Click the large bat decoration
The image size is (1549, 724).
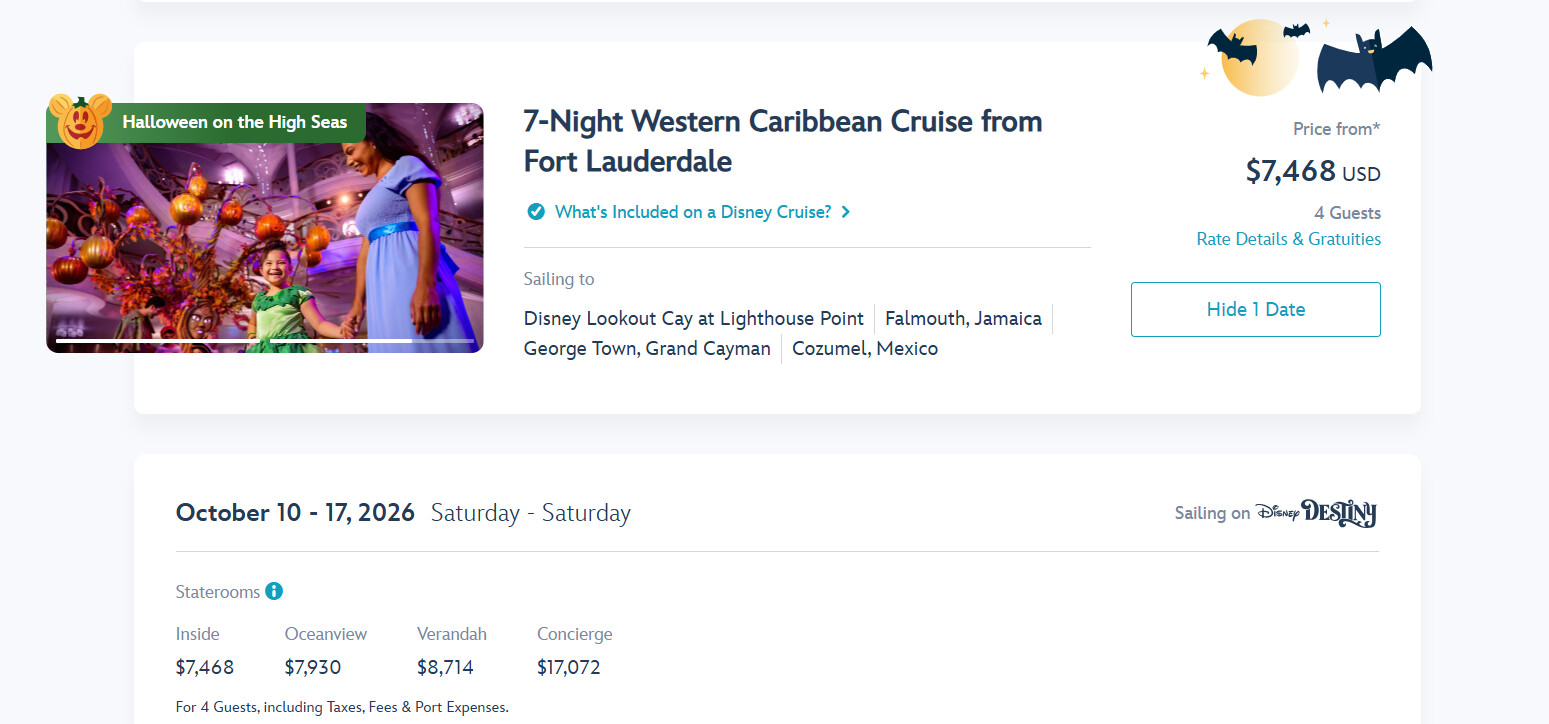(x=1373, y=61)
